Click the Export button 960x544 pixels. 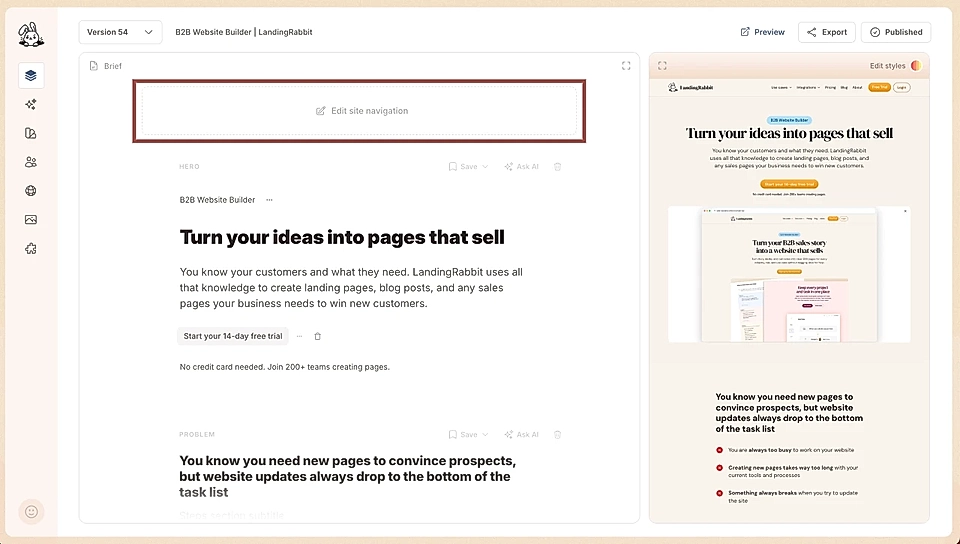(x=827, y=32)
